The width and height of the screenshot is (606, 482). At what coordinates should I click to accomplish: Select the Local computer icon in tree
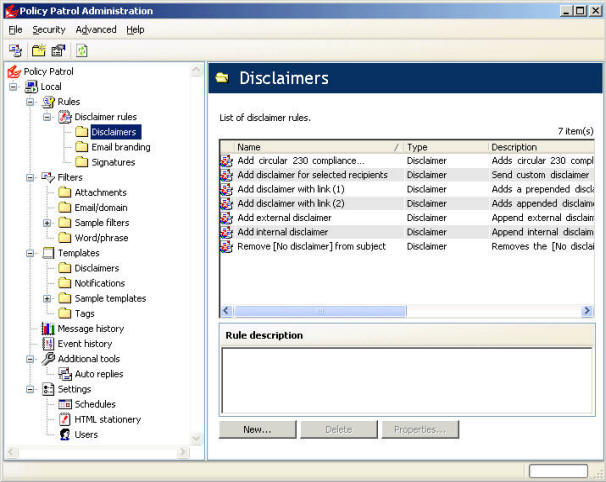pos(31,87)
